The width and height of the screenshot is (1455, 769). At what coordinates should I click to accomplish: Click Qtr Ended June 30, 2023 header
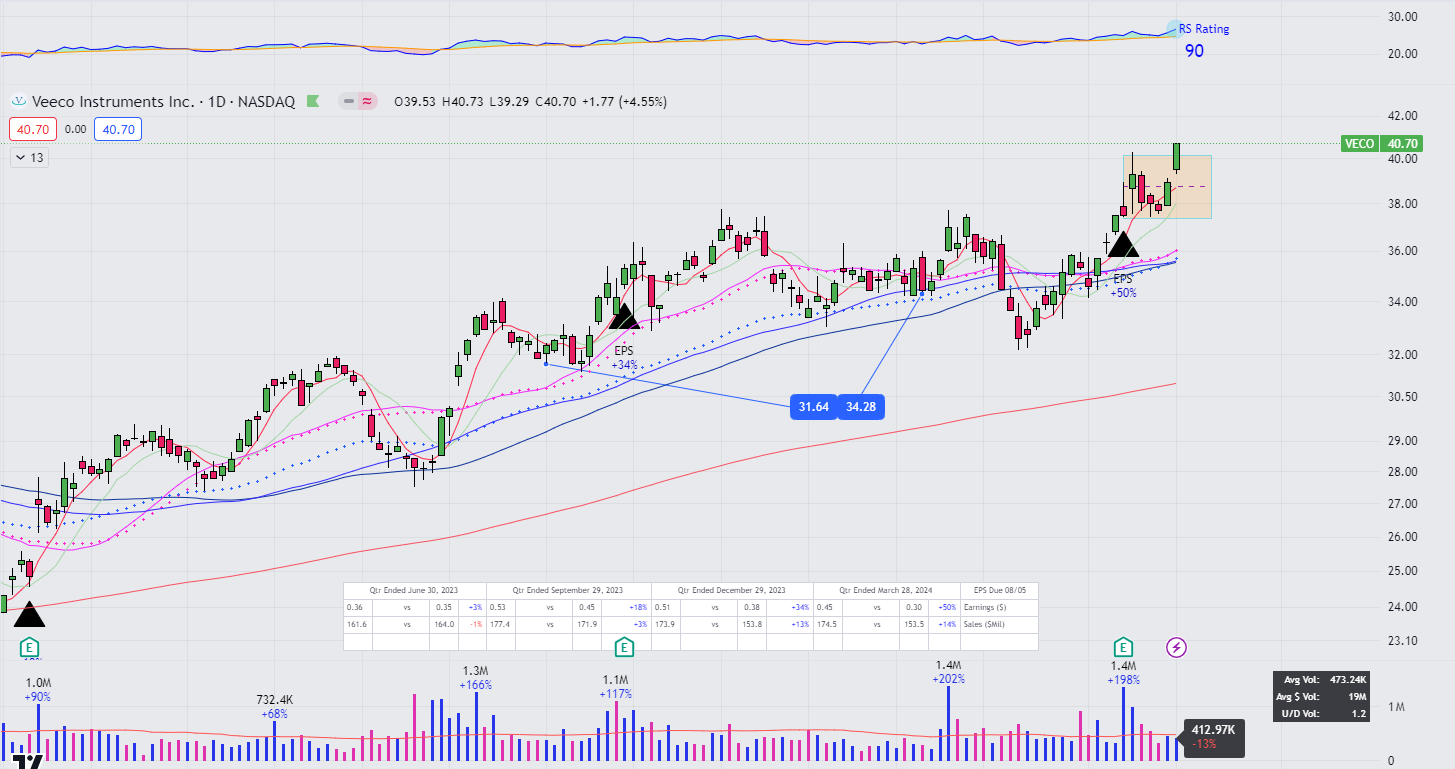click(414, 590)
